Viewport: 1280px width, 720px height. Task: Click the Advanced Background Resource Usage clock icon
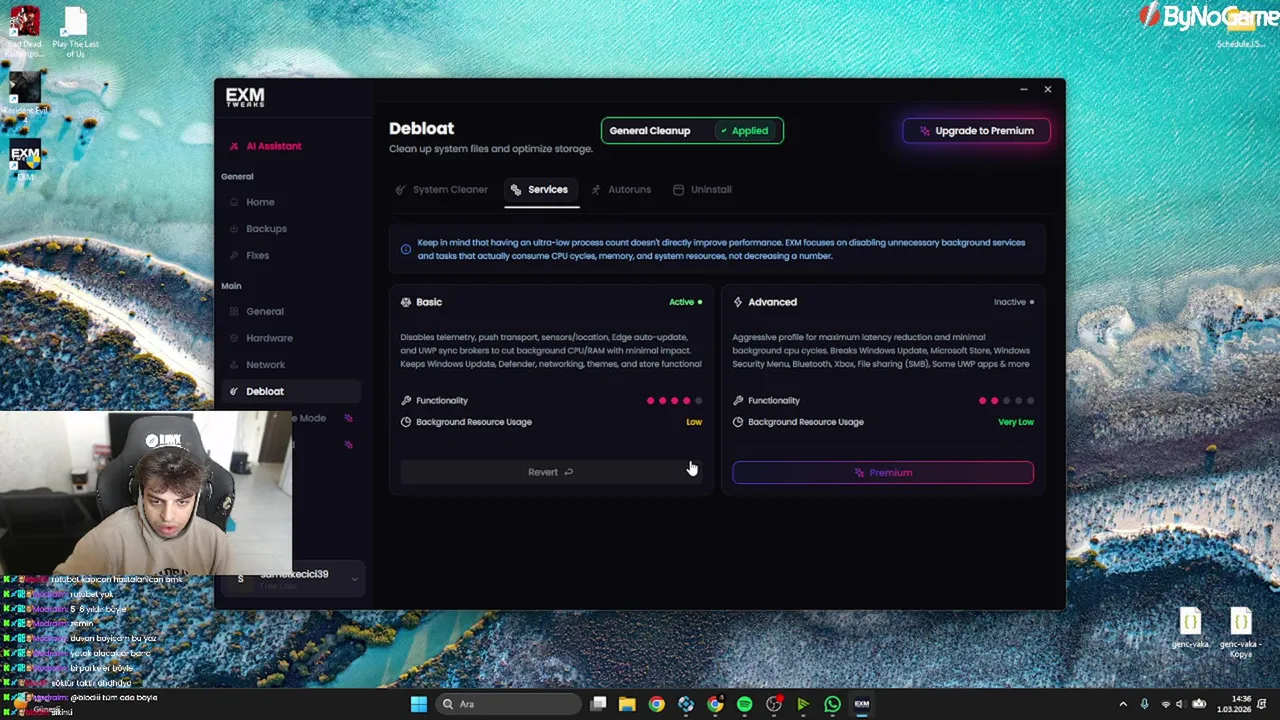point(738,422)
